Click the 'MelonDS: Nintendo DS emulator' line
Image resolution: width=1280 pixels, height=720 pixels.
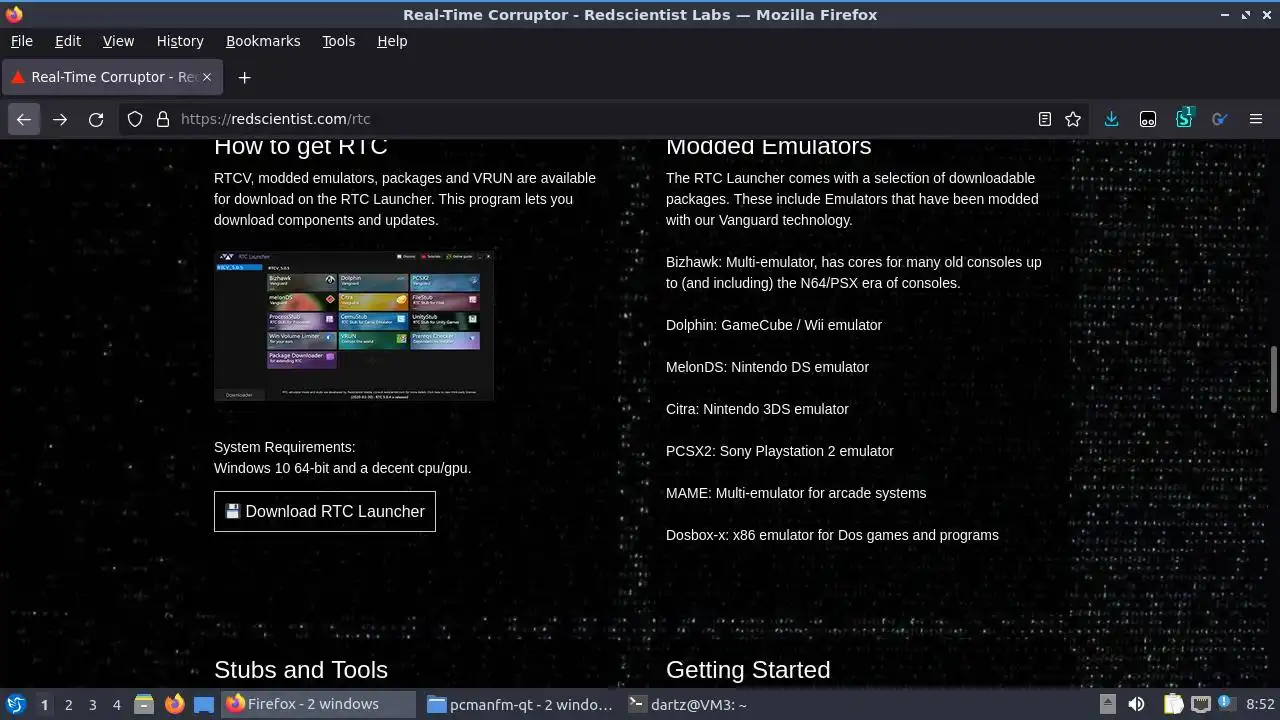[x=767, y=367]
